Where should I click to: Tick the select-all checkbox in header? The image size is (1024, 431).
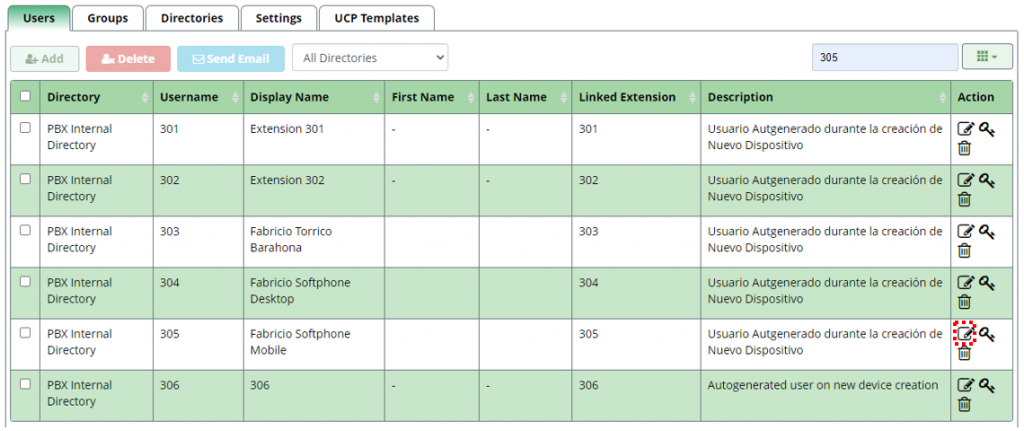click(x=25, y=96)
